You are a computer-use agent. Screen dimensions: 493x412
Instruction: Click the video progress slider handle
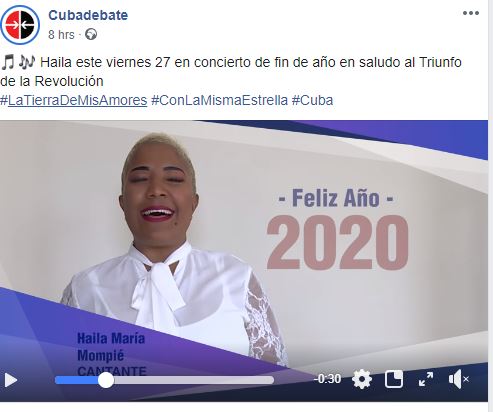(x=106, y=380)
